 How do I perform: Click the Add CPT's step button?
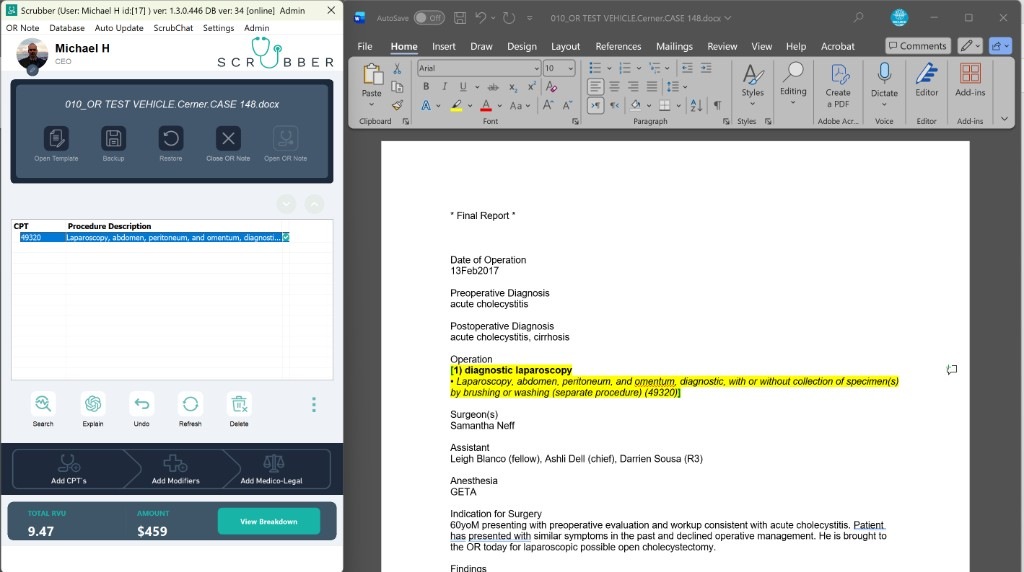(69, 469)
